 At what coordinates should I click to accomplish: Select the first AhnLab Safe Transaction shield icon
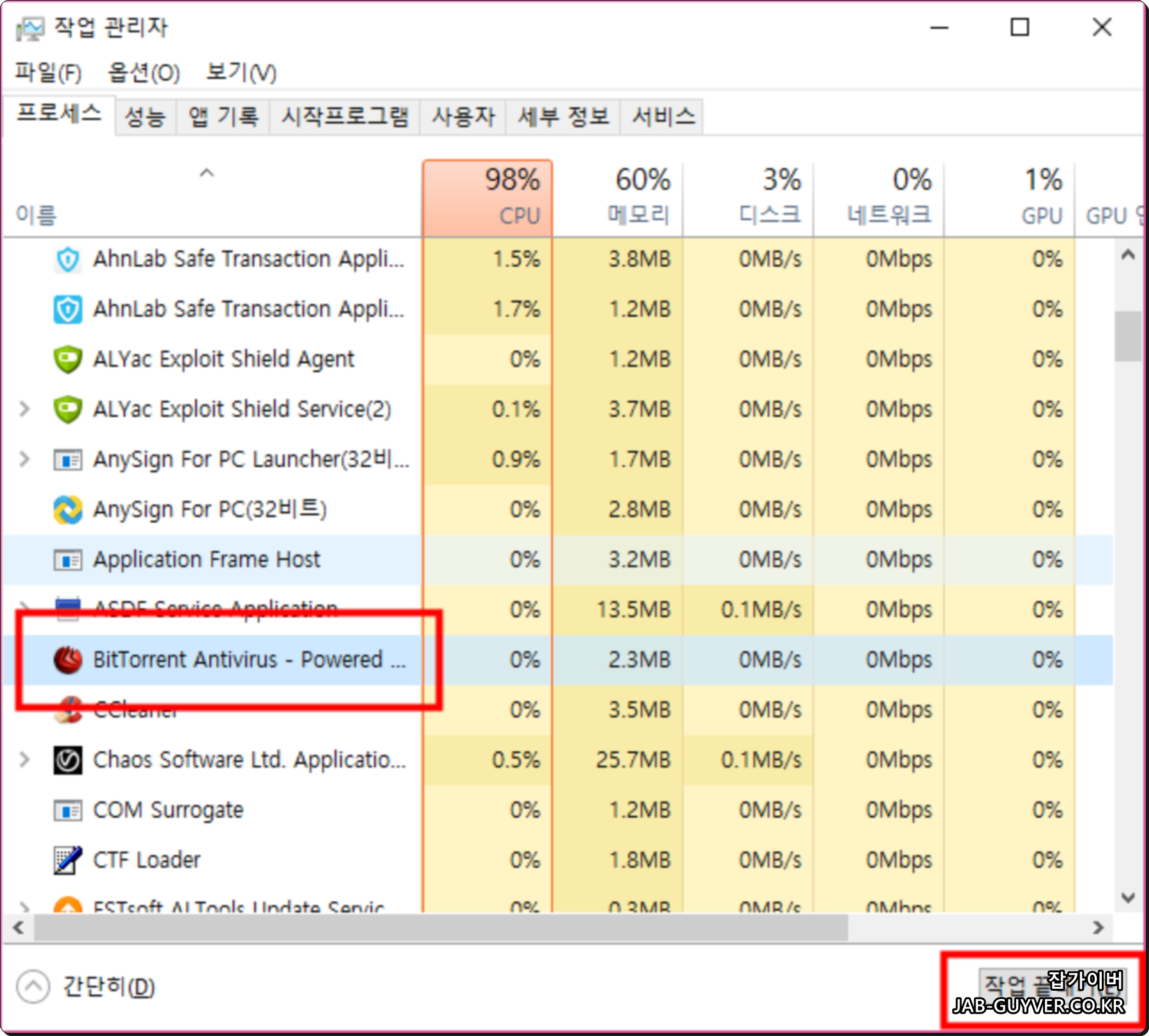coord(68,260)
